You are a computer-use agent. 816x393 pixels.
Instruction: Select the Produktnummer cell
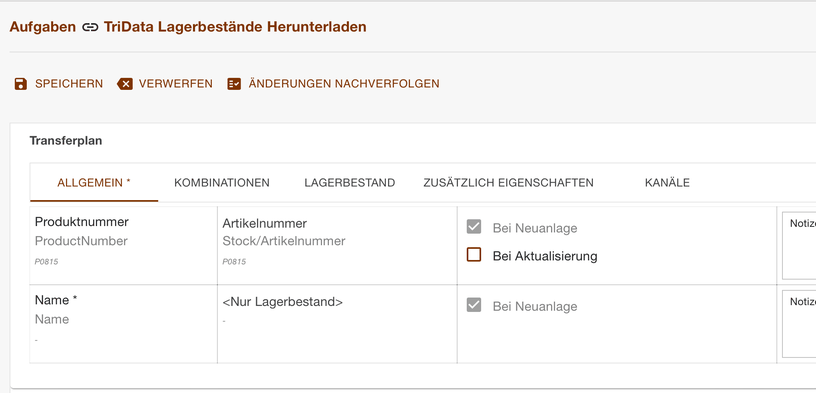tap(123, 246)
